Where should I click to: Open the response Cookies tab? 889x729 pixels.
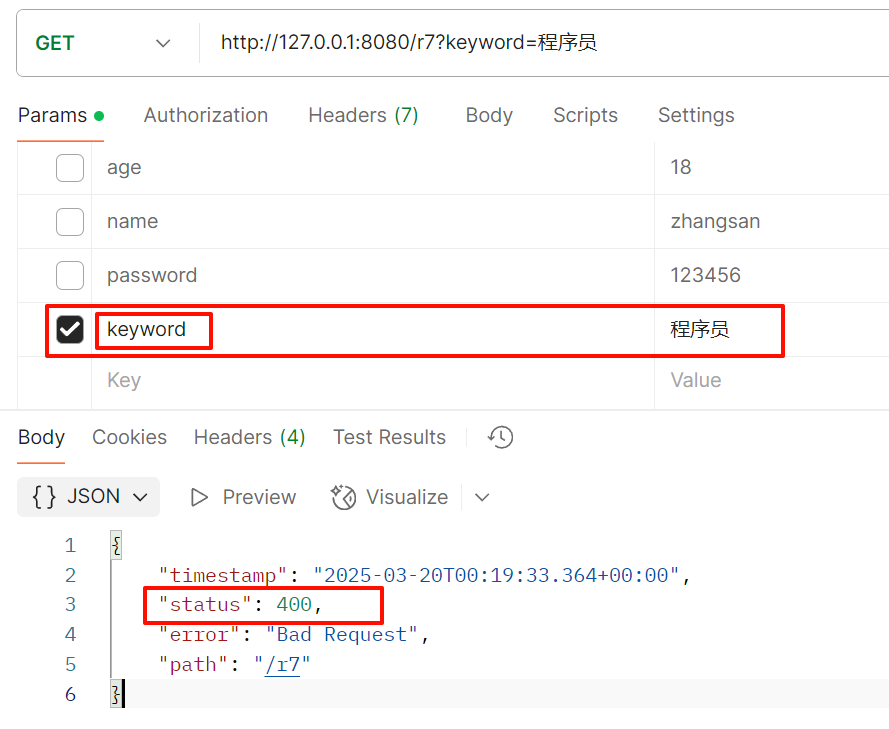[129, 437]
